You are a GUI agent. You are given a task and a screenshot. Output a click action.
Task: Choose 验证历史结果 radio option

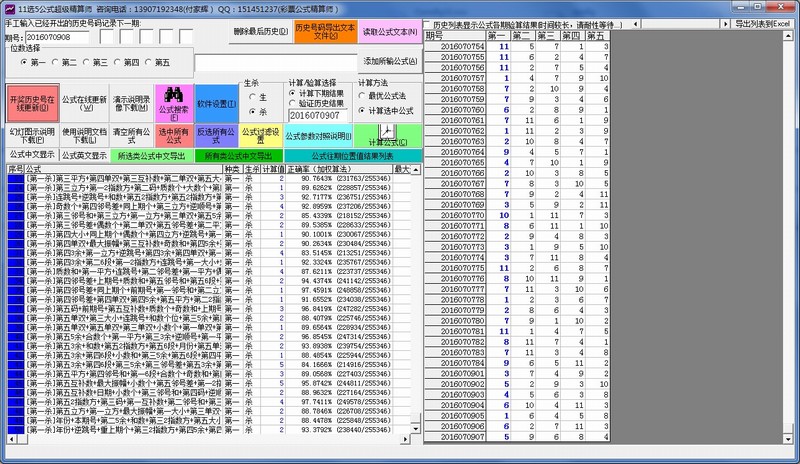(294, 103)
